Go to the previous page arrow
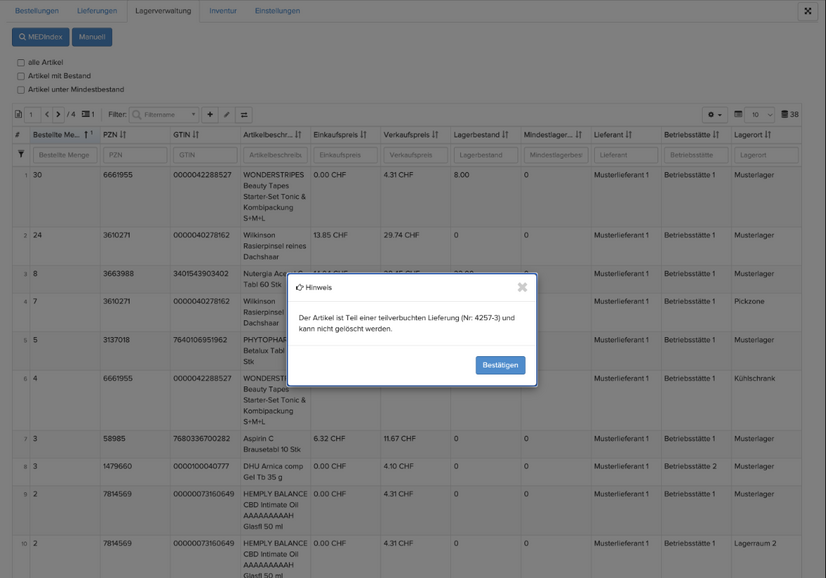The image size is (826, 578). click(46, 115)
